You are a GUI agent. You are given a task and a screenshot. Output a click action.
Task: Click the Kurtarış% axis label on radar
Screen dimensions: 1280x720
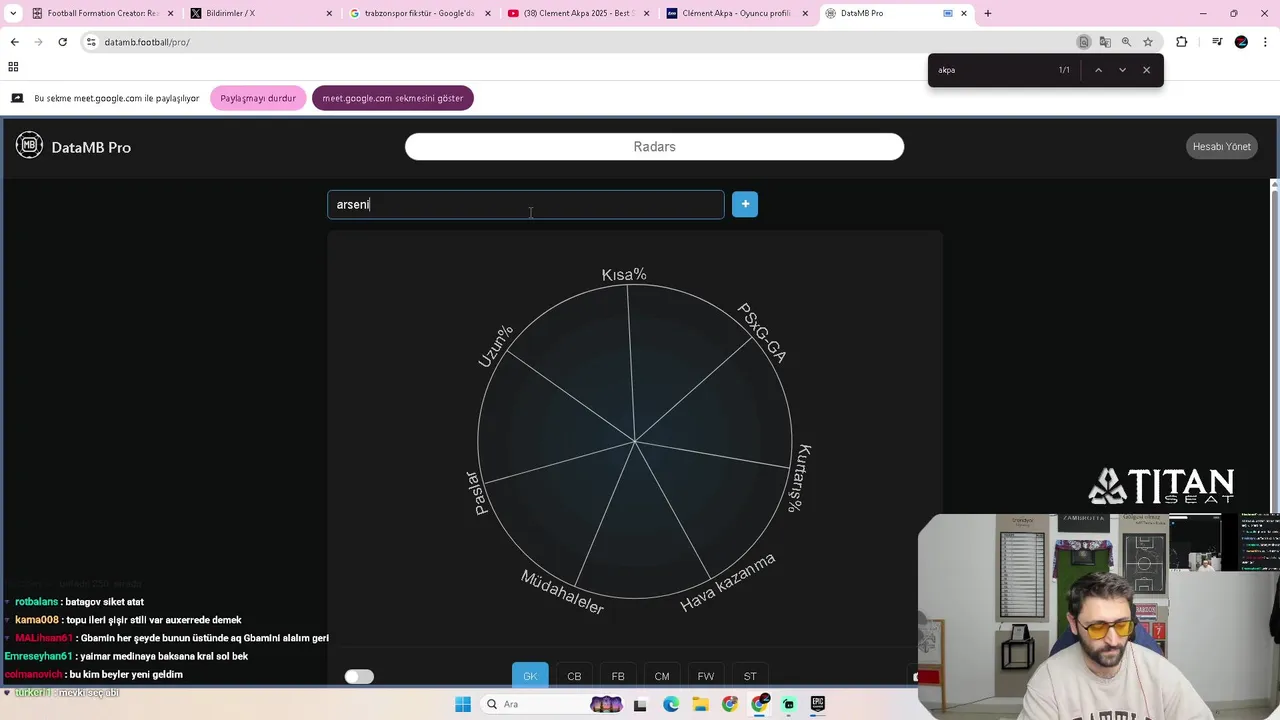click(799, 478)
